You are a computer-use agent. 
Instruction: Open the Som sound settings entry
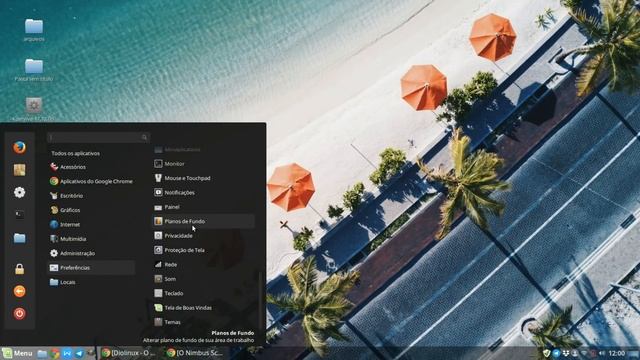click(x=204, y=279)
